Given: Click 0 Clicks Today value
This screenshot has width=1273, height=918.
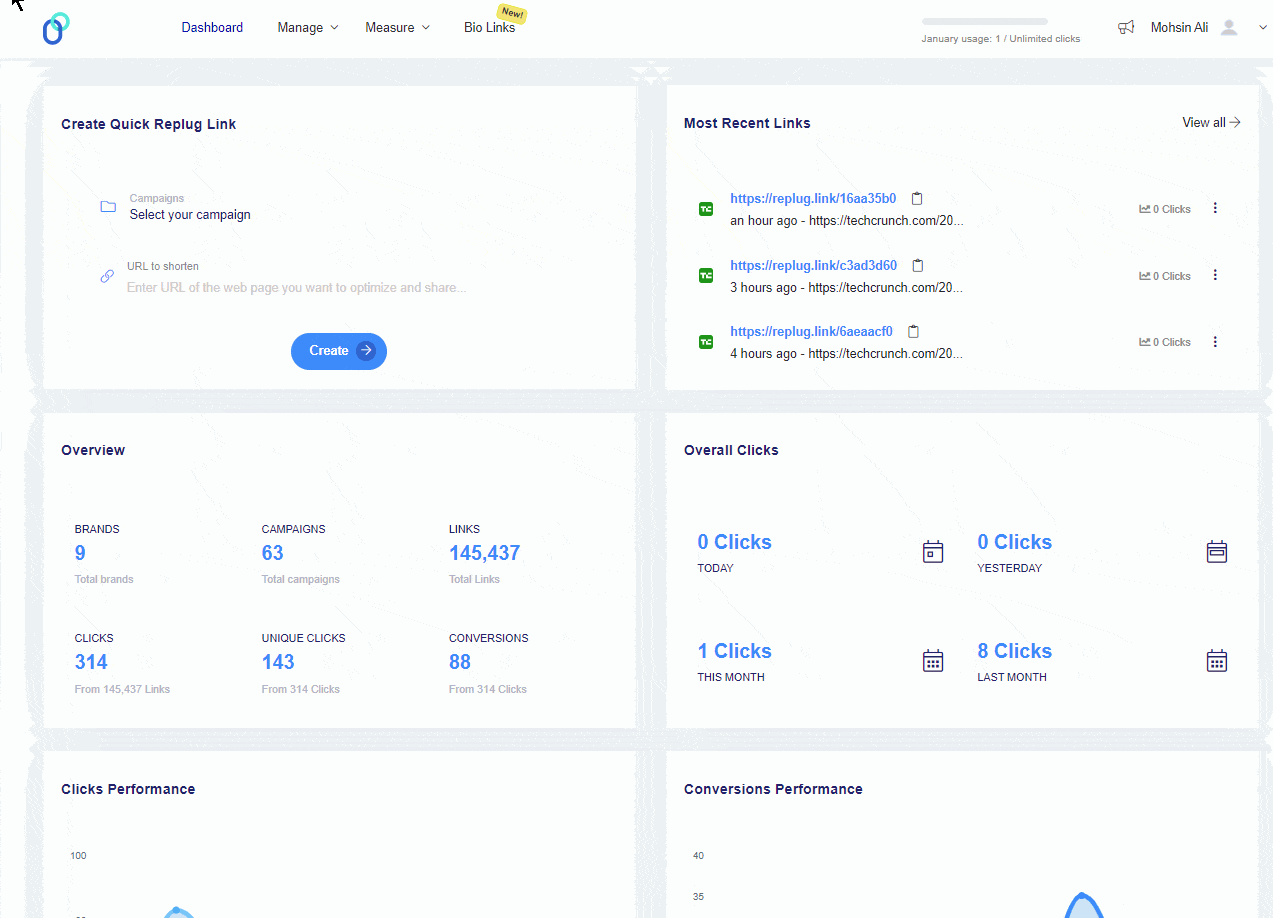Looking at the screenshot, I should click(734, 542).
